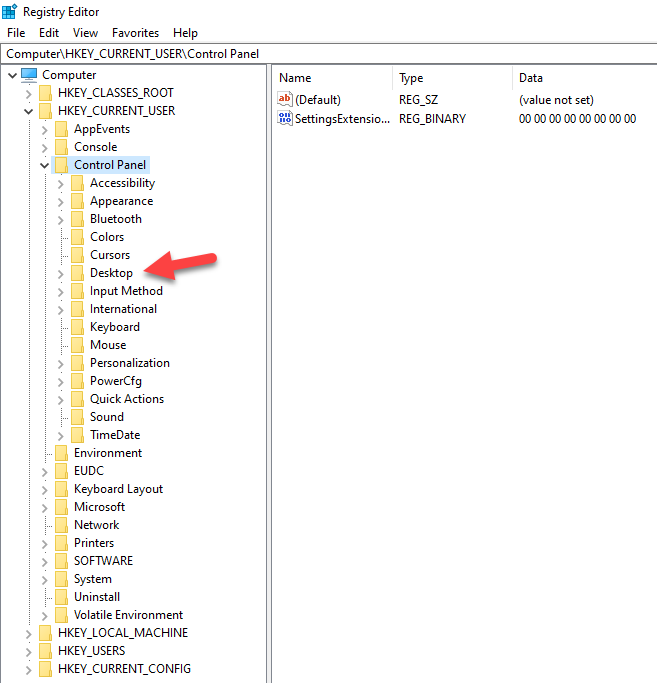Viewport: 657px width, 683px height.
Task: Expand the Desktop key chevron
Action: [60, 273]
